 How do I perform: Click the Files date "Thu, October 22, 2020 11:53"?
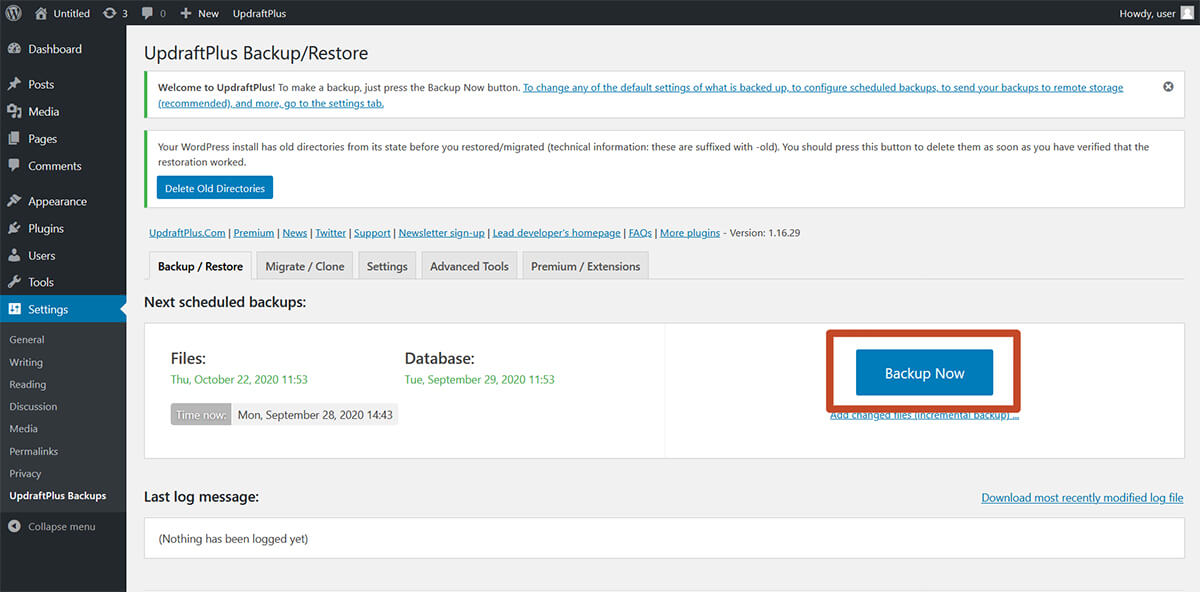[239, 380]
